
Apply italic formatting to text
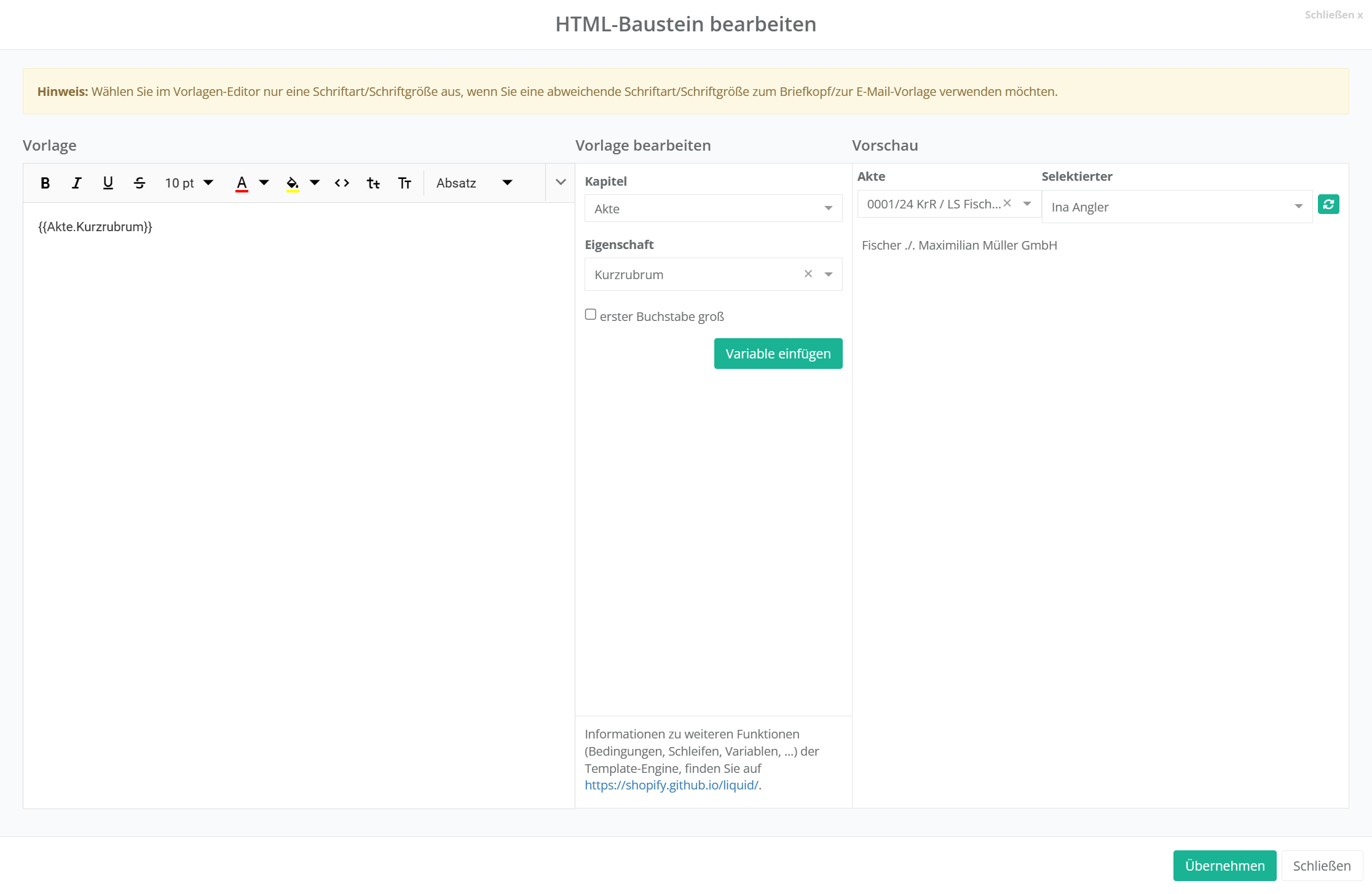tap(76, 183)
